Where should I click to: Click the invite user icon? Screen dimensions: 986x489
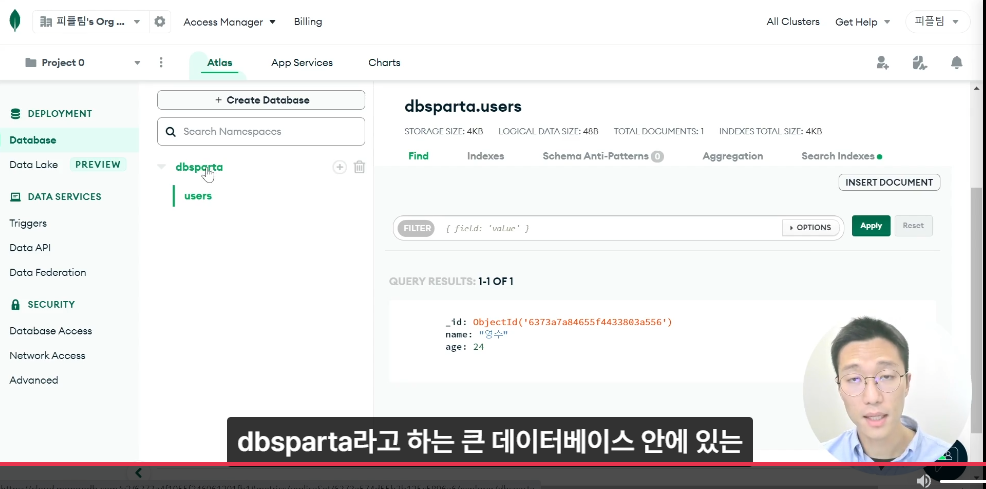(882, 62)
